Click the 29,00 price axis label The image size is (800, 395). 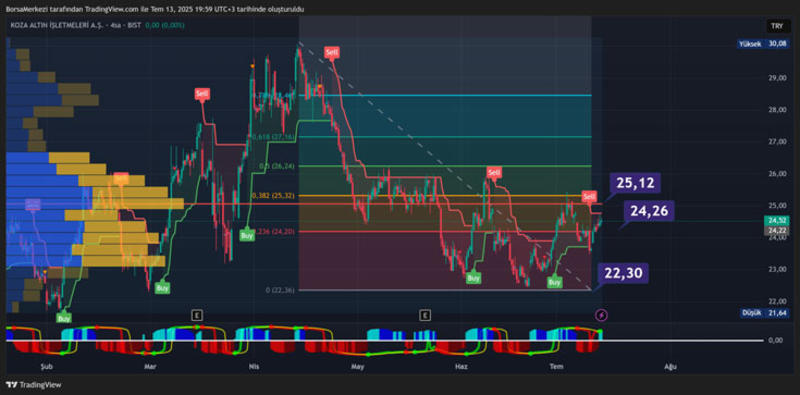click(x=778, y=78)
